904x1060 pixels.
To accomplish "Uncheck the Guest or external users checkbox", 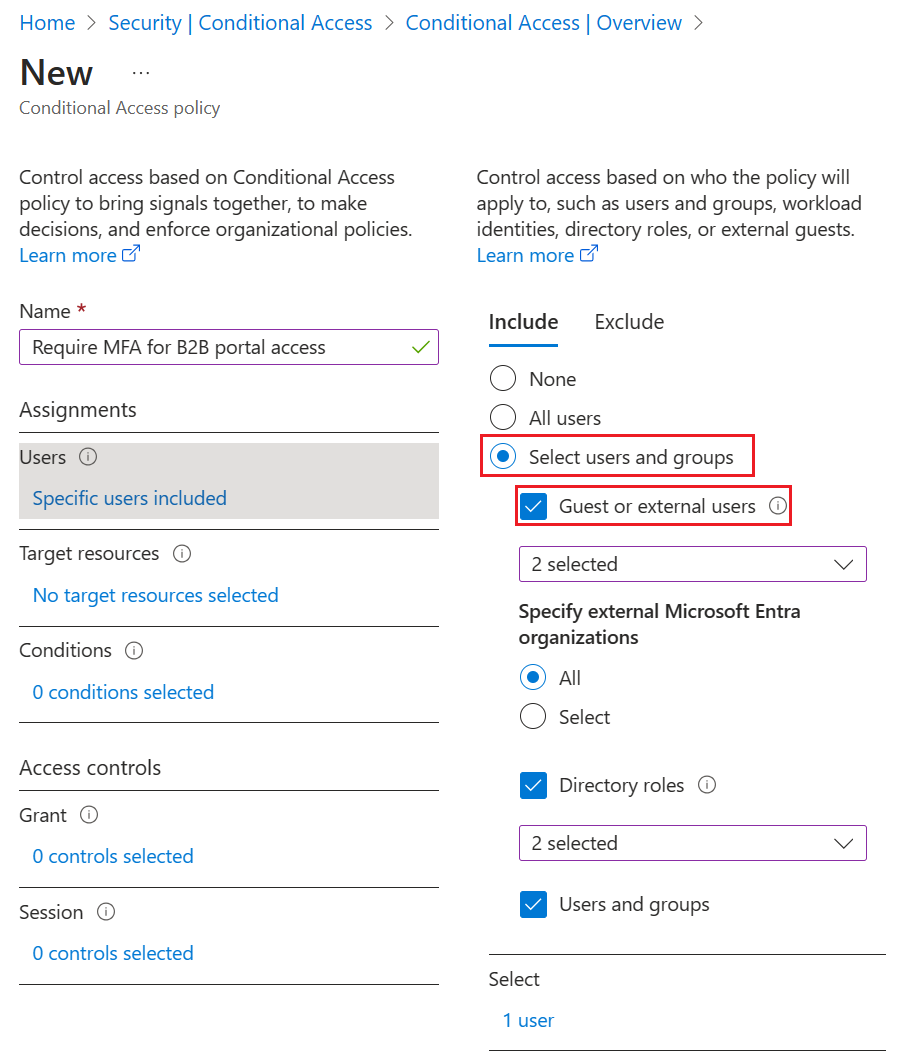I will coord(534,506).
